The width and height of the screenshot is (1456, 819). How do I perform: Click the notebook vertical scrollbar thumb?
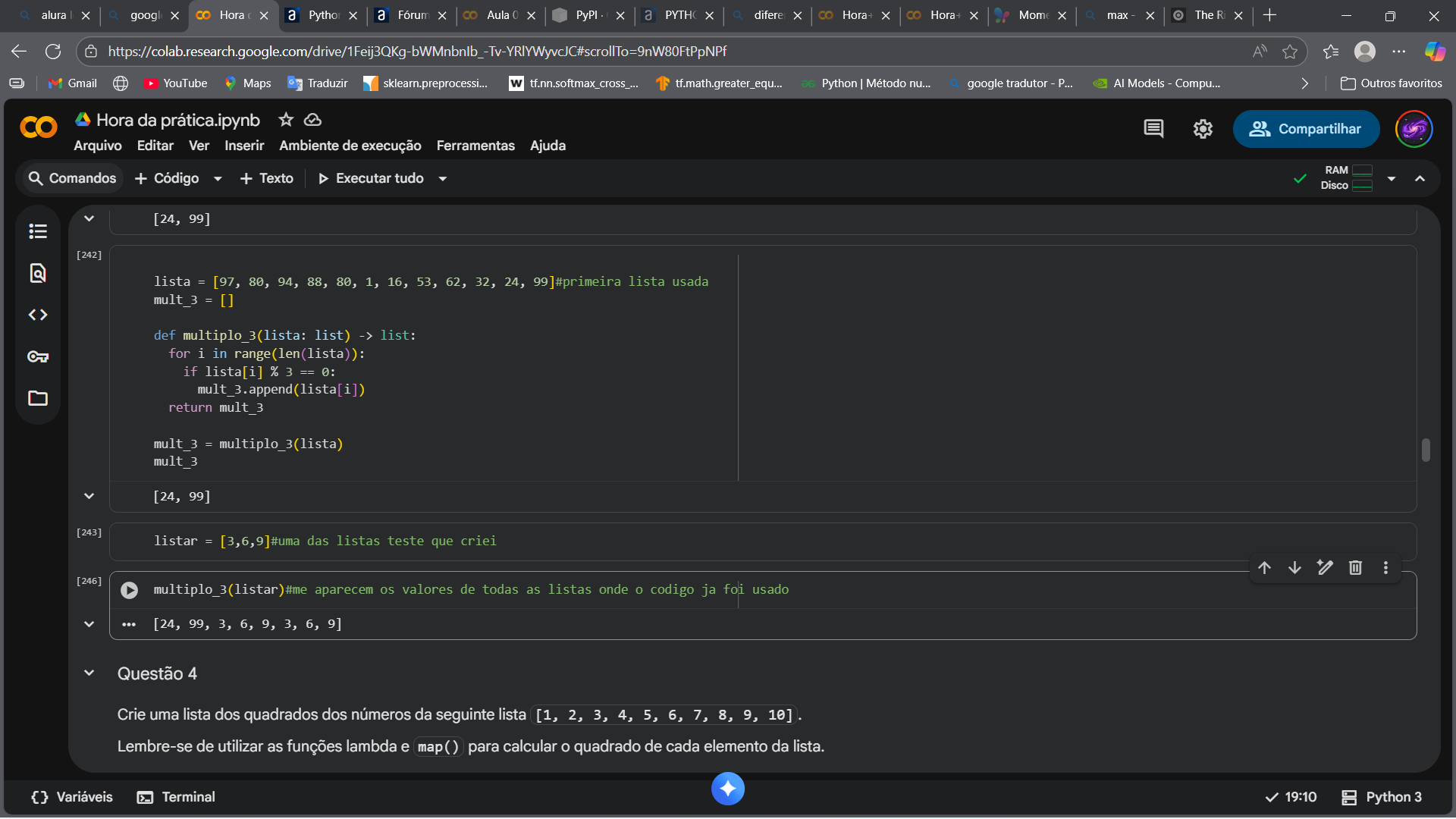pyautogui.click(x=1426, y=450)
